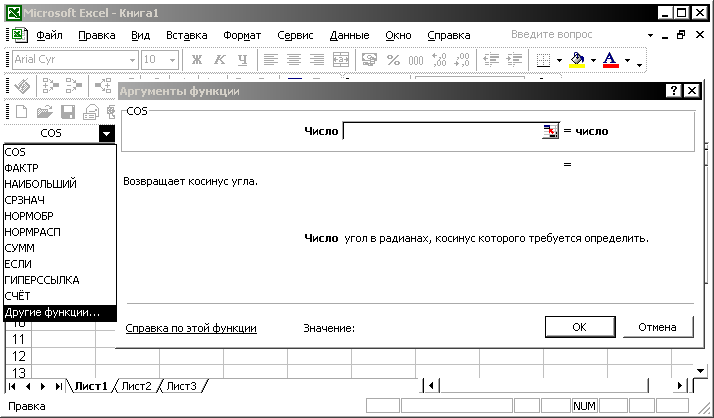714x418 pixels.
Task: Open toolbar options arrow
Action: tap(639, 65)
